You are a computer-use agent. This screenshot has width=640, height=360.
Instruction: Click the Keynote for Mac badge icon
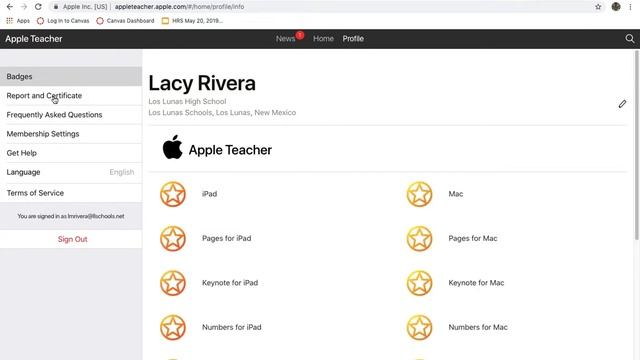(x=419, y=283)
